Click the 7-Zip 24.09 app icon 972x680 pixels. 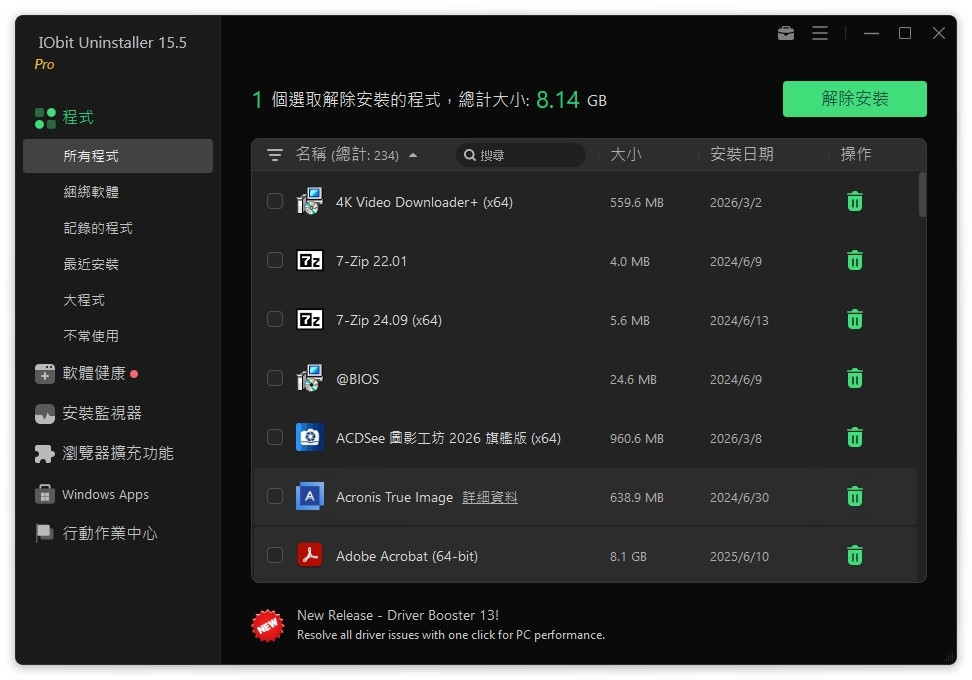(309, 319)
